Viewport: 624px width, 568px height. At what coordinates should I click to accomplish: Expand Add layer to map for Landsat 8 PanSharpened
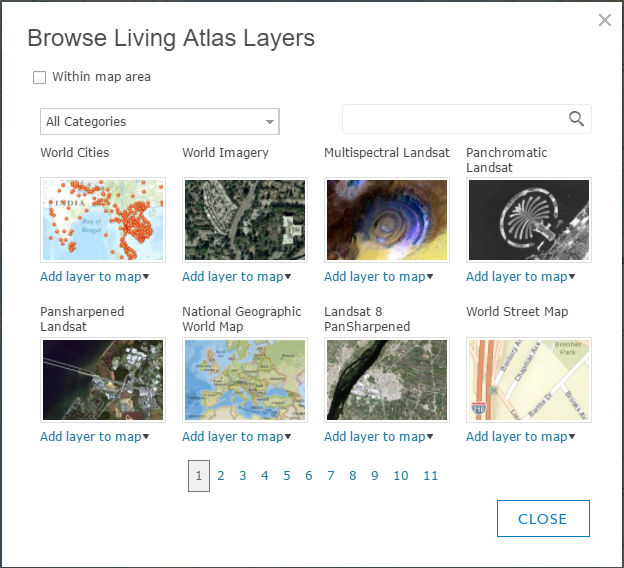pos(378,437)
